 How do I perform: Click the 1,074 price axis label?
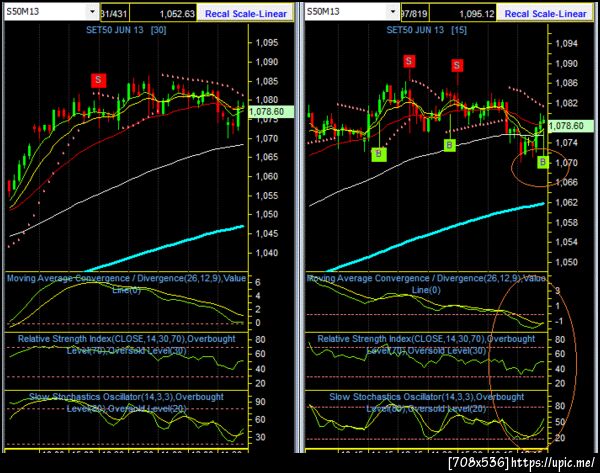566,143
